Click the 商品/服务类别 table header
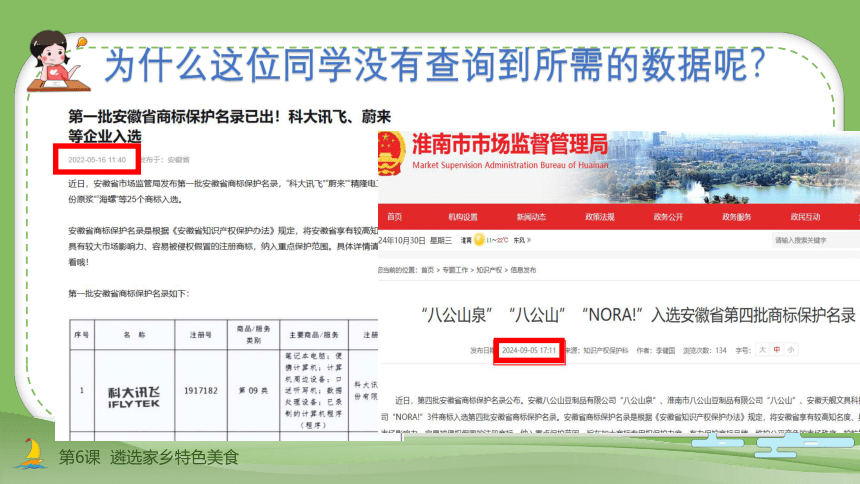 [x=253, y=335]
